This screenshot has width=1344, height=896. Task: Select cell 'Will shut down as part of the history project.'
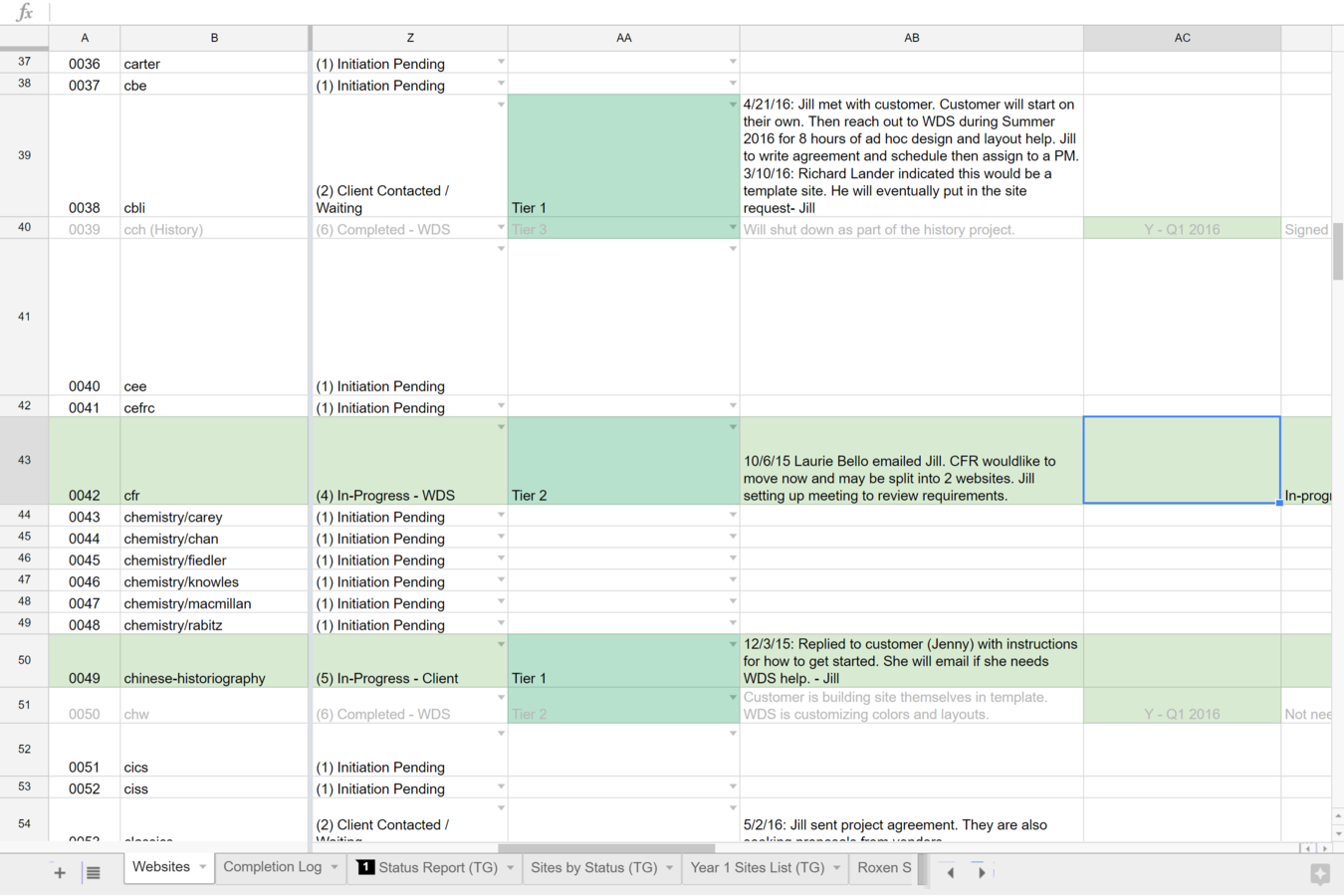(x=912, y=228)
